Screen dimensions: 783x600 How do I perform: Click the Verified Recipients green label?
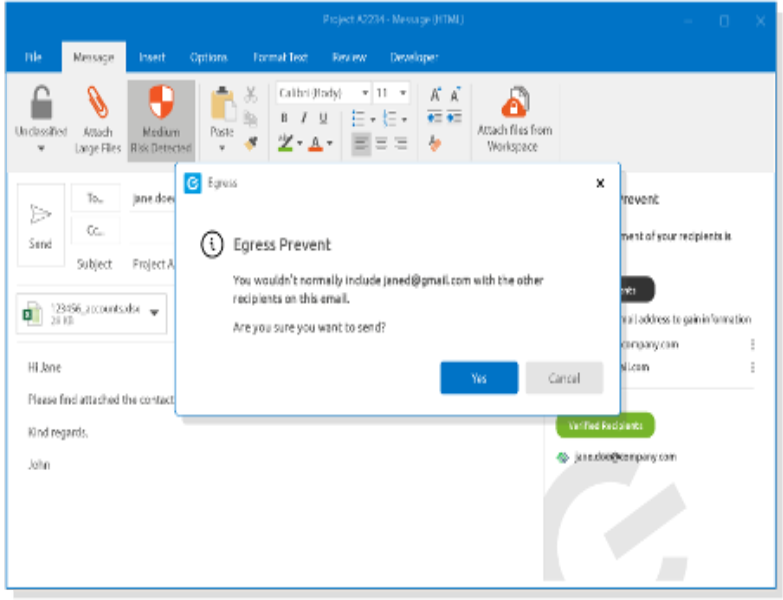604,425
